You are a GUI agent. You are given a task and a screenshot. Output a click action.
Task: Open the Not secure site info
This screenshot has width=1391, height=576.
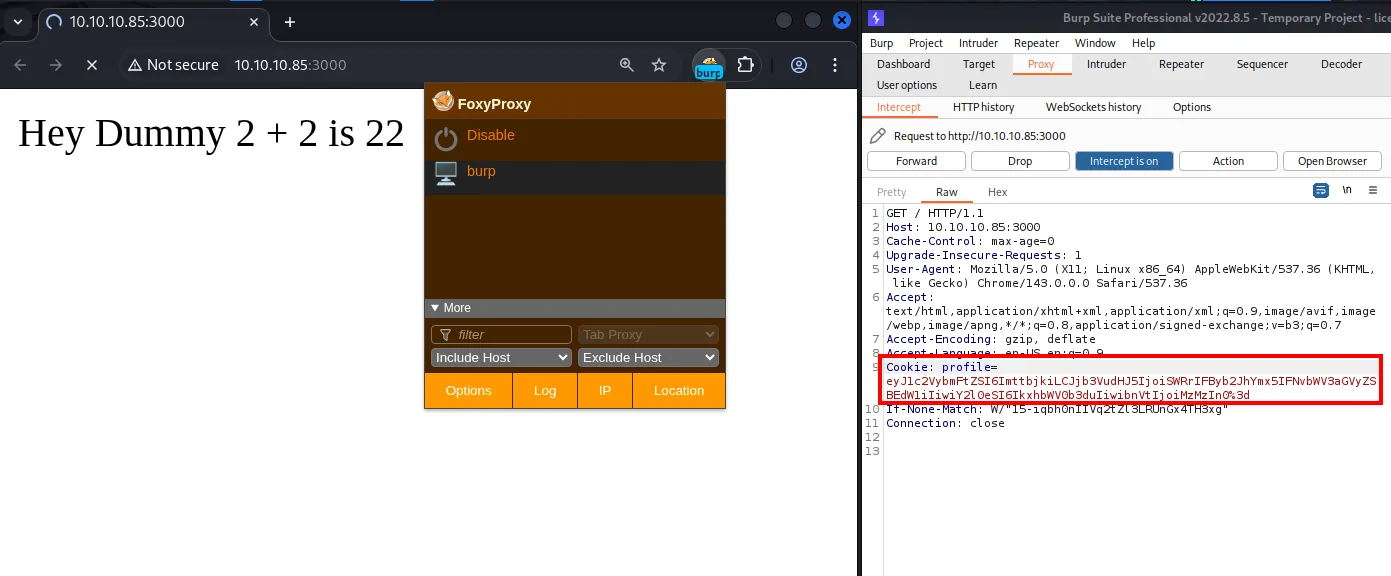tap(172, 65)
